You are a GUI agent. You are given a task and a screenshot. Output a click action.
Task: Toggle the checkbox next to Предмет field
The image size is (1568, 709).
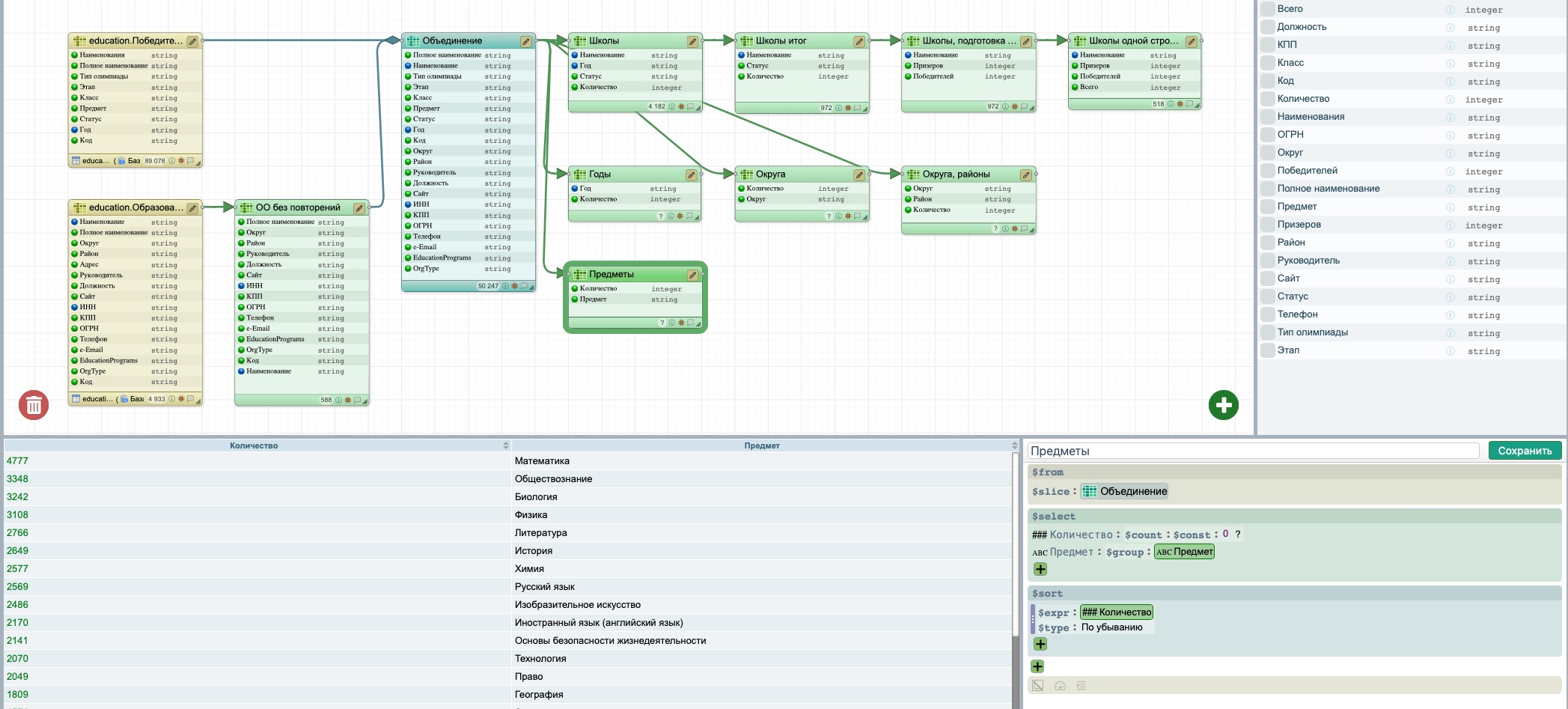tap(1267, 207)
